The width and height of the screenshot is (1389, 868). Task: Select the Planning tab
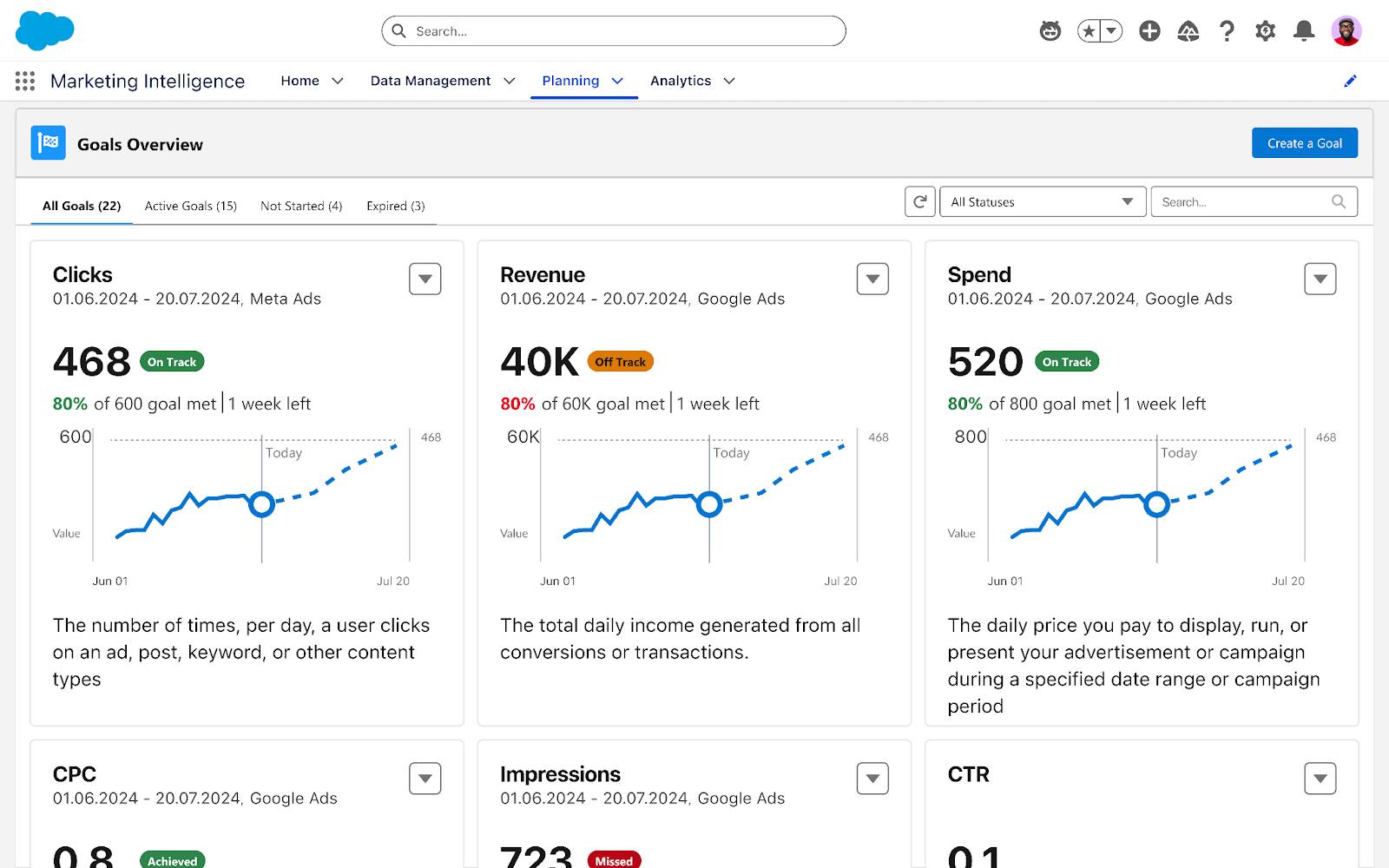pyautogui.click(x=570, y=81)
